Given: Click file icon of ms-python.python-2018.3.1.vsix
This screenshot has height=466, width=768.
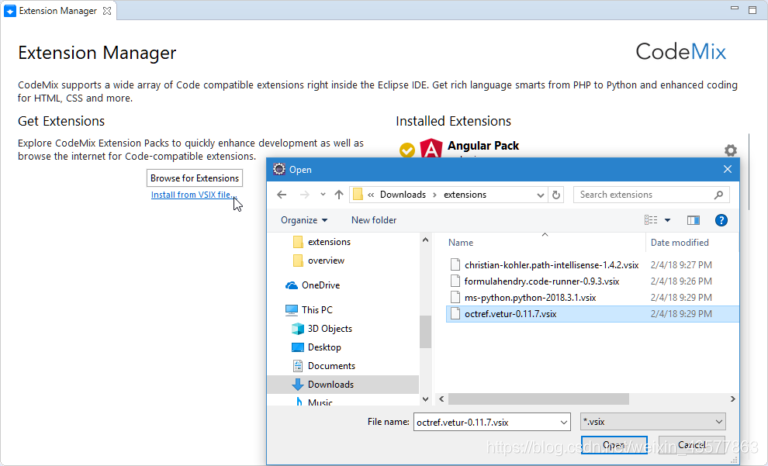Looking at the screenshot, I should 455,297.
